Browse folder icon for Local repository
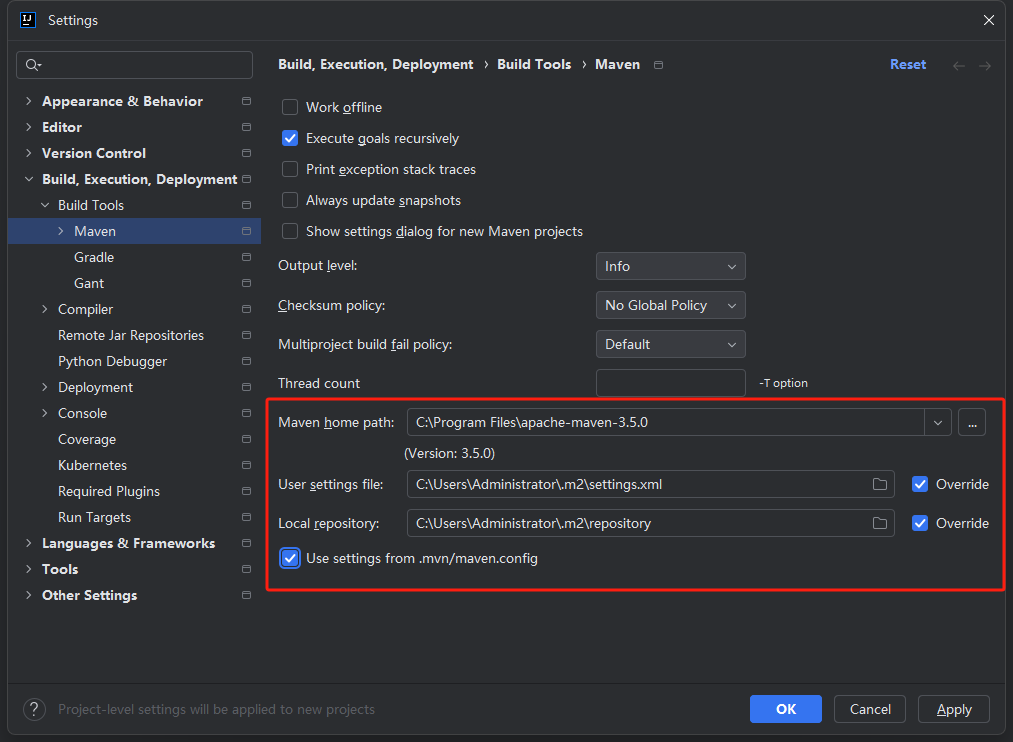This screenshot has height=742, width=1013. 880,523
